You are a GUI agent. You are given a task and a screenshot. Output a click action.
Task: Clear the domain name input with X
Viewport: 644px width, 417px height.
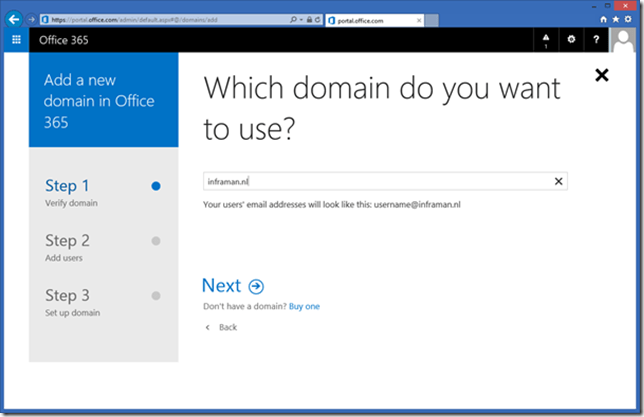click(x=558, y=181)
